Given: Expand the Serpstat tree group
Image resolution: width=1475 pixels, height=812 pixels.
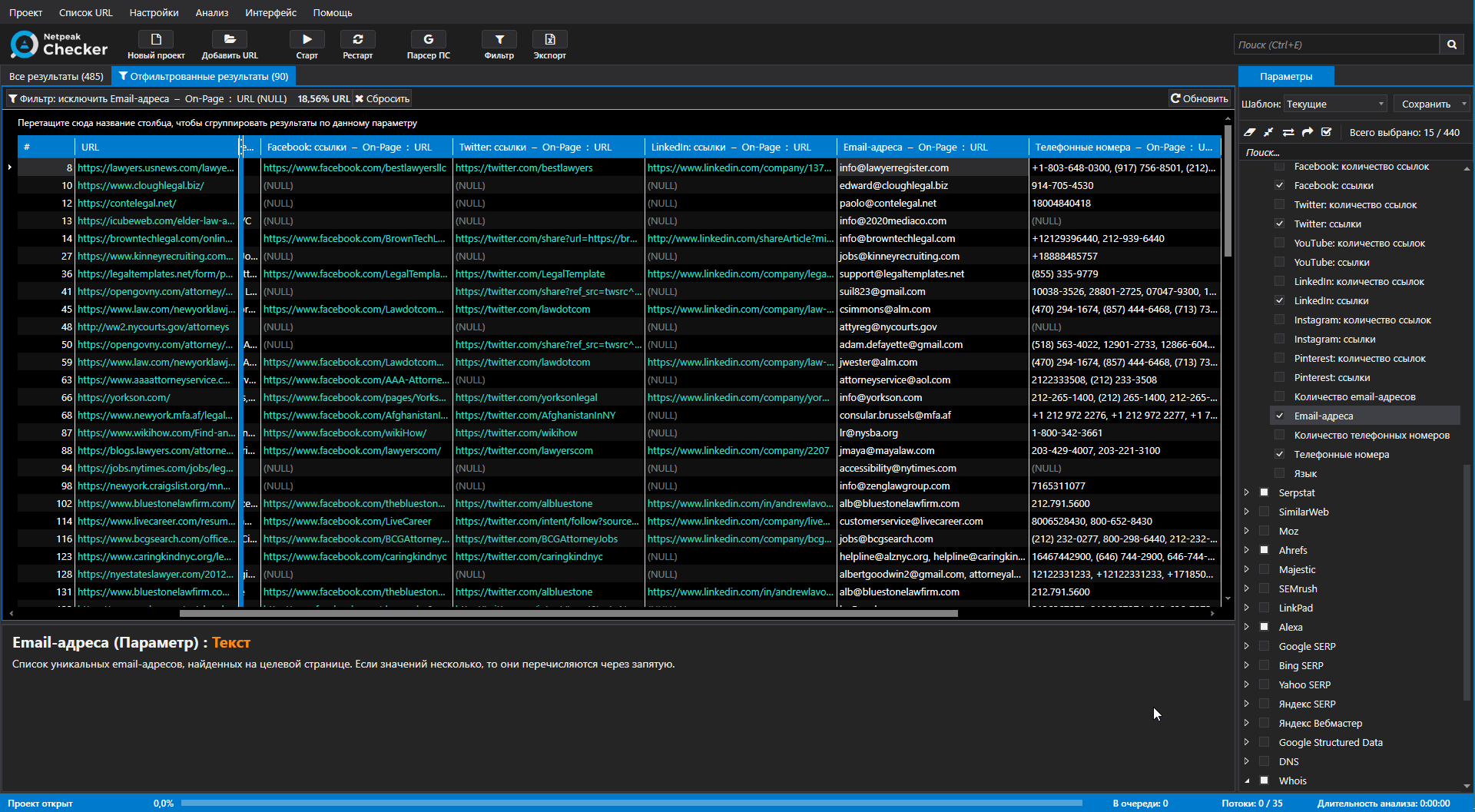Looking at the screenshot, I should click(1246, 492).
